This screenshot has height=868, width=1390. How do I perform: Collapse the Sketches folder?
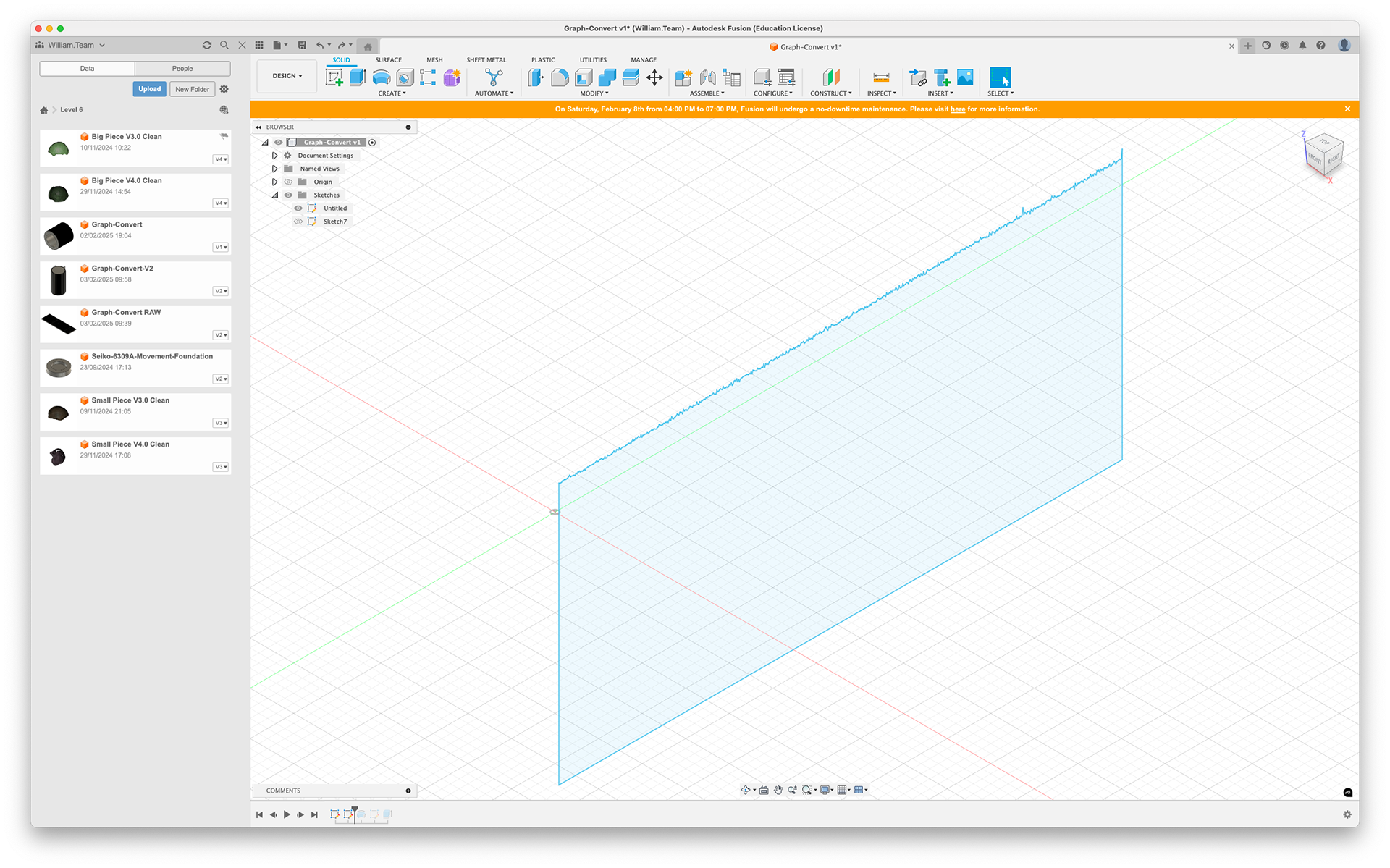coord(275,195)
